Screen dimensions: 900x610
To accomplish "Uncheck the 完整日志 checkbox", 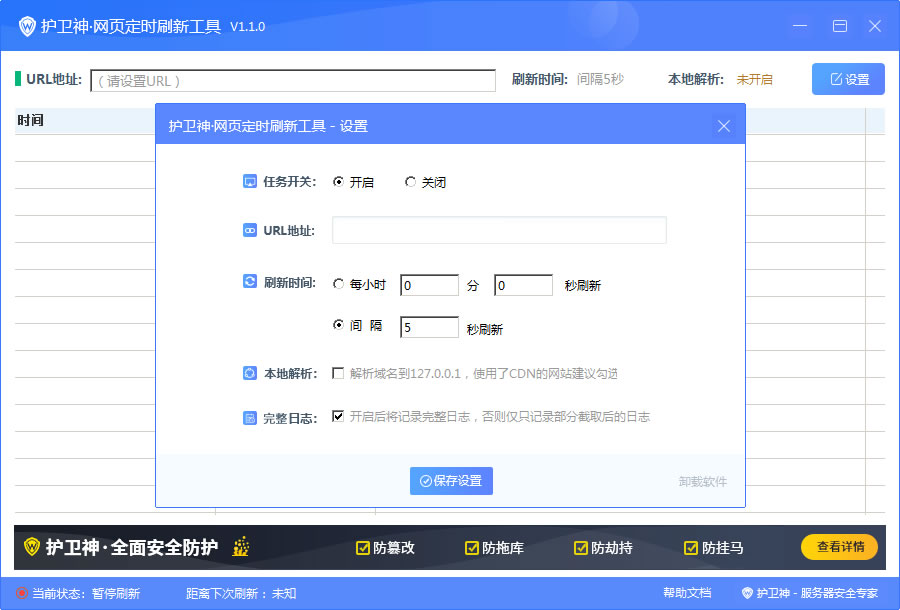I will (x=338, y=418).
